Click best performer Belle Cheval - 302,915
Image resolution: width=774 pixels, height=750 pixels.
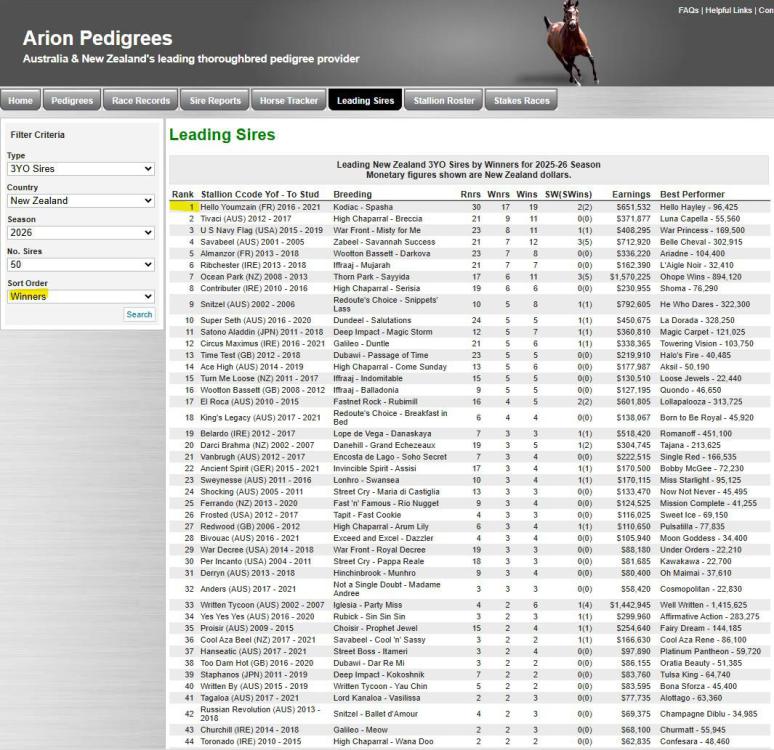701,242
